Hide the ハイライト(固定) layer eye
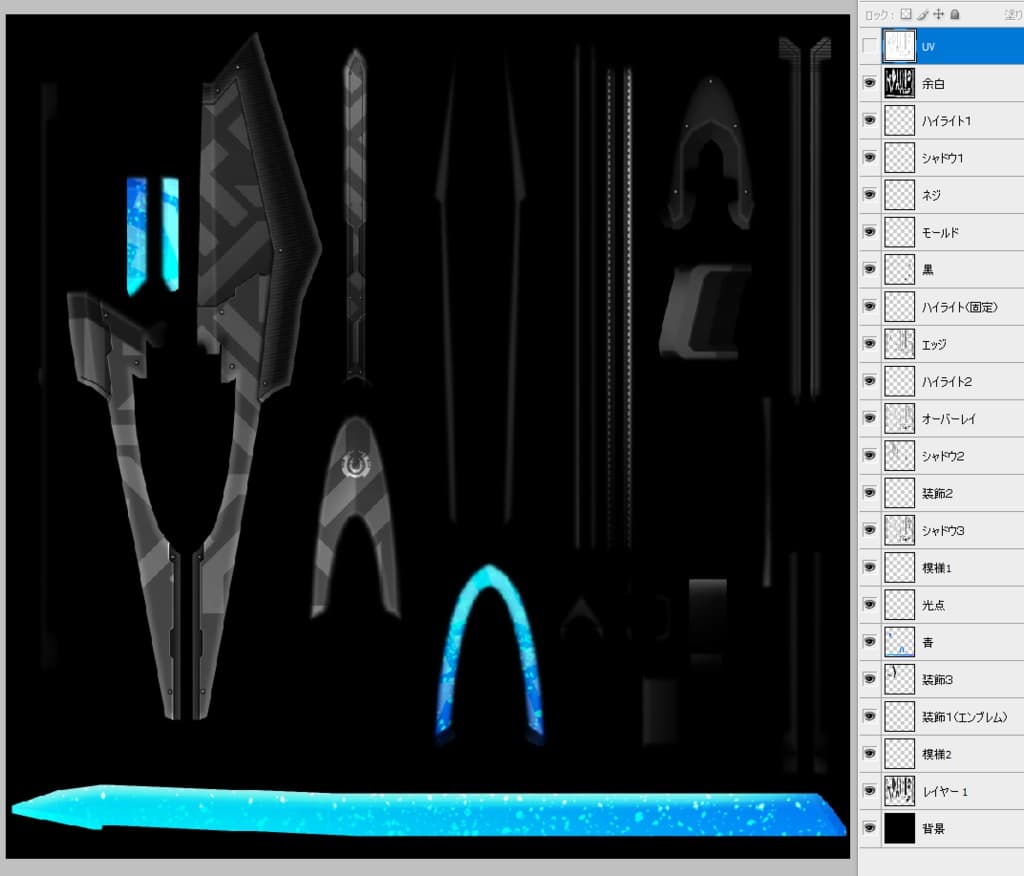Viewport: 1024px width, 876px height. point(869,306)
